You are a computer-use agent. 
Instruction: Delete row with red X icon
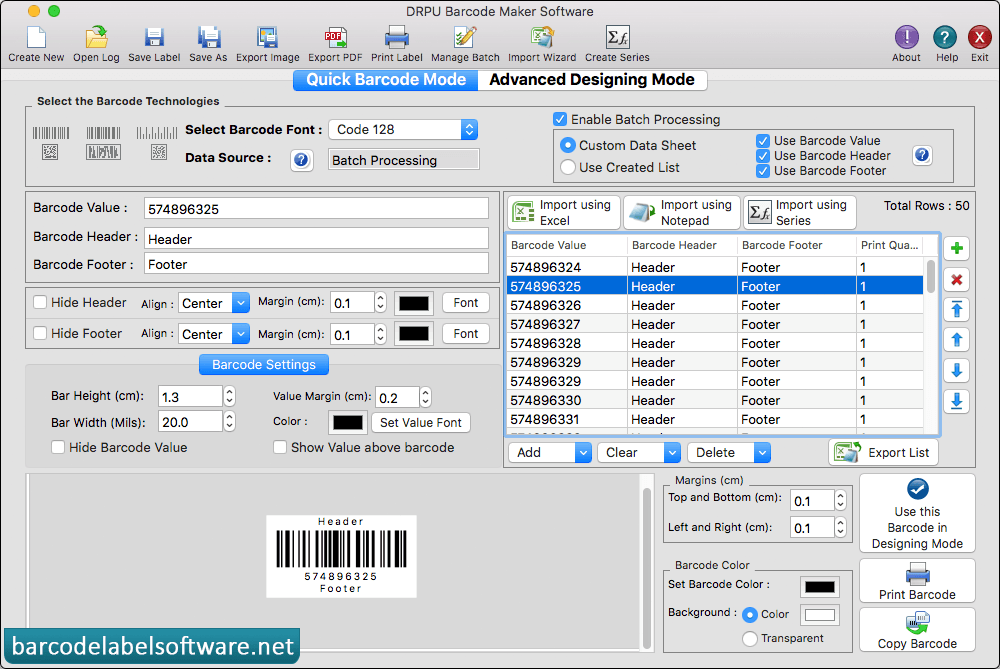tap(957, 279)
